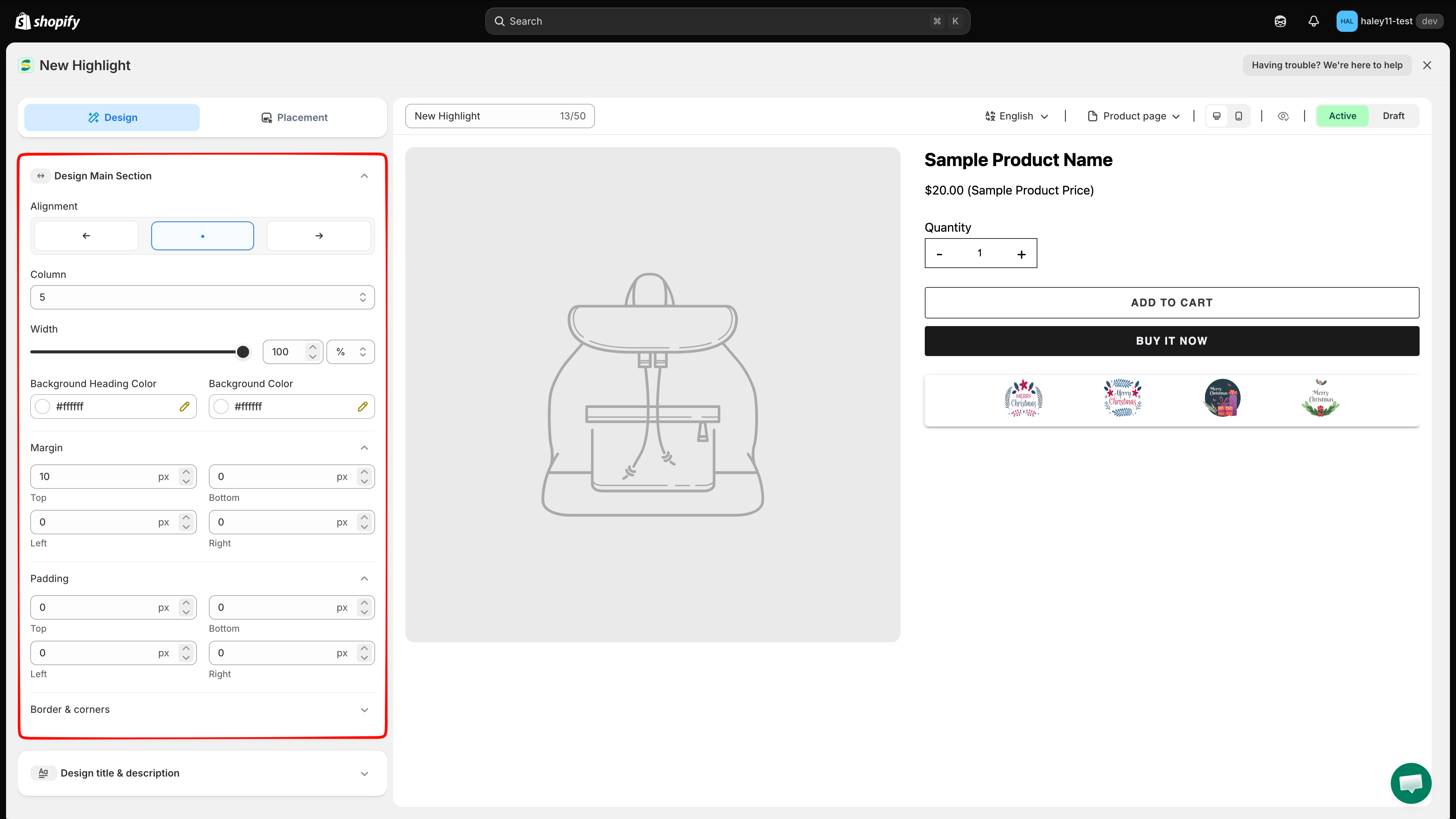
Task: Open the Column select dropdown
Action: pos(202,297)
